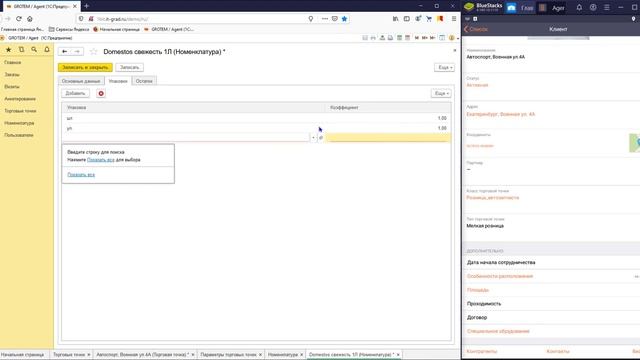Image resolution: width=640 pixels, height=360 pixels.
Task: Click Договор field in mobile app
Action: click(551, 318)
